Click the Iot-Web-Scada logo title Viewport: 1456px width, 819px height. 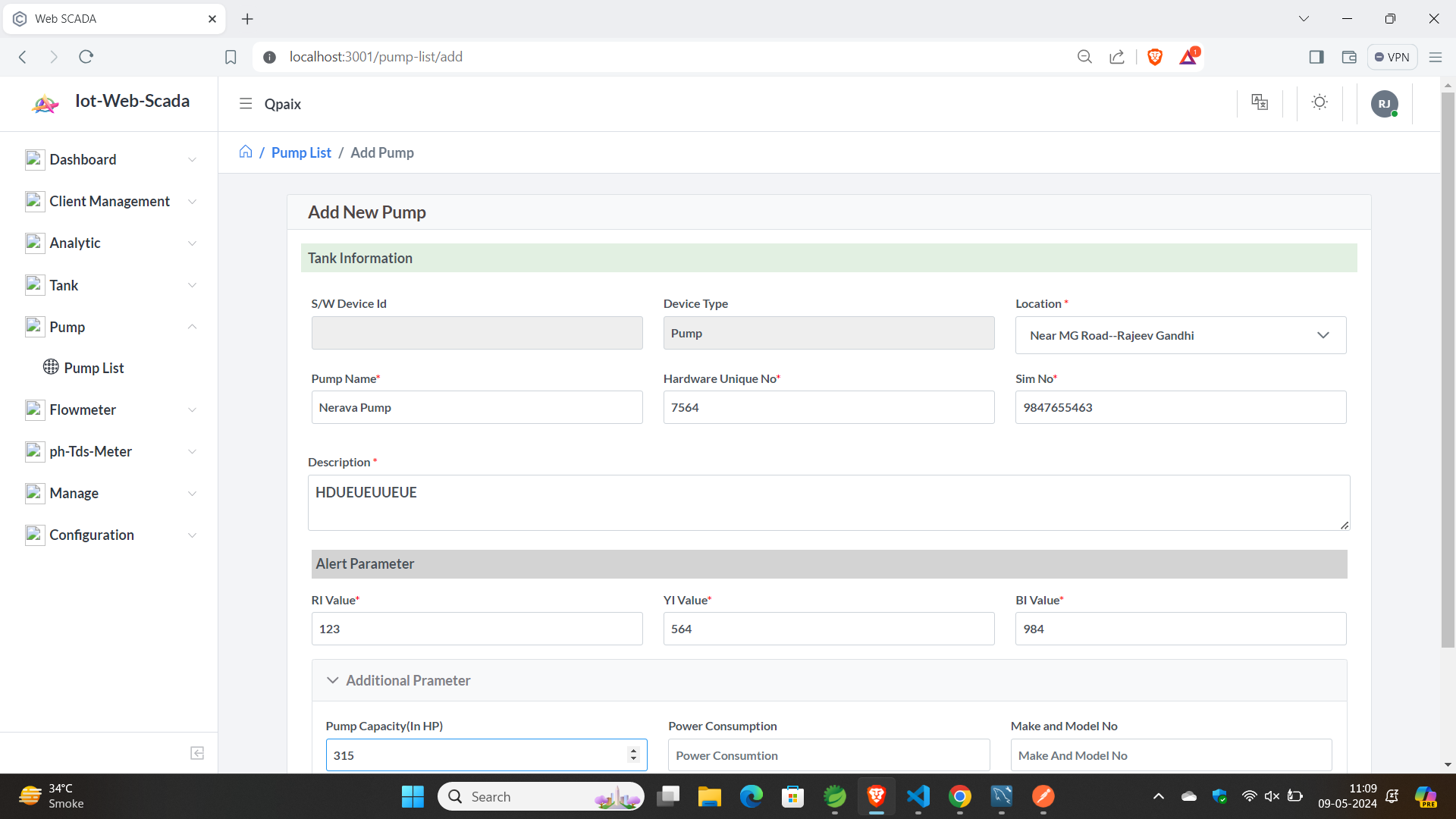pos(132,101)
